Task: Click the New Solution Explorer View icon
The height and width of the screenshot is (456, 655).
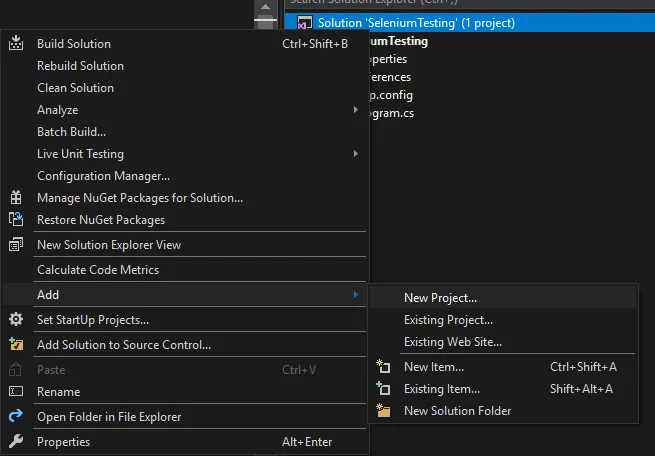Action: pyautogui.click(x=16, y=245)
